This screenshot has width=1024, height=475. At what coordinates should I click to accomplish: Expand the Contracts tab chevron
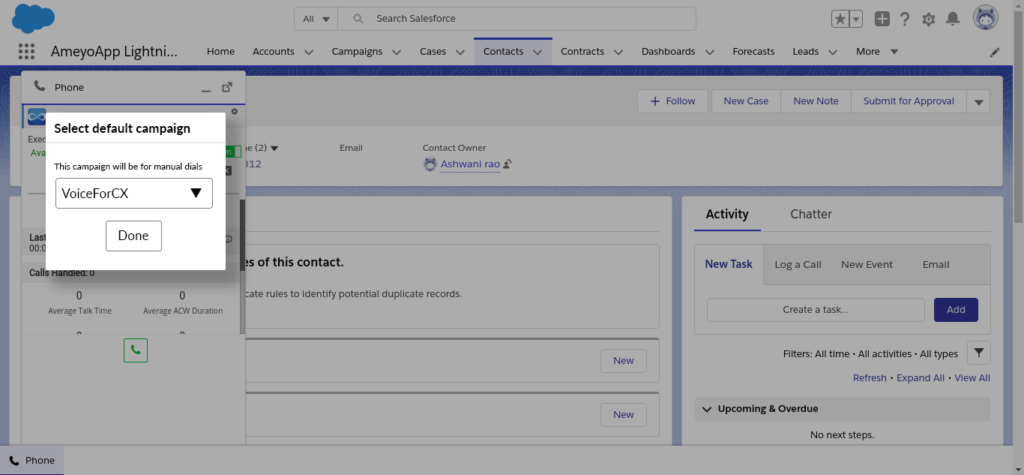point(618,52)
